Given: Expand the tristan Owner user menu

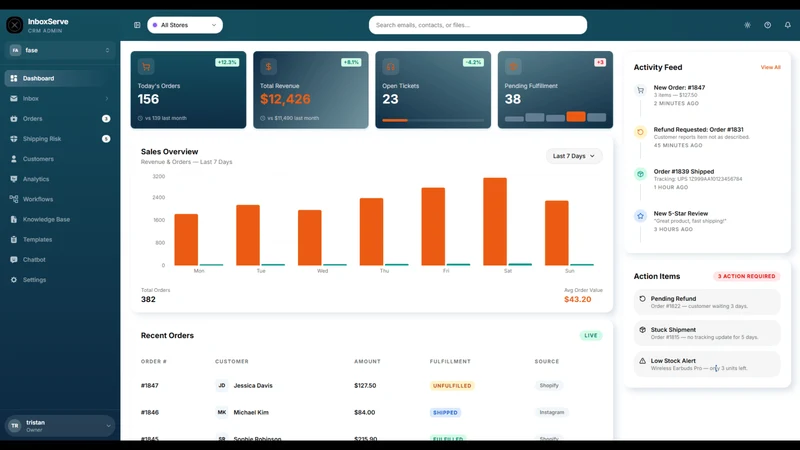Looking at the screenshot, I should click(60, 426).
